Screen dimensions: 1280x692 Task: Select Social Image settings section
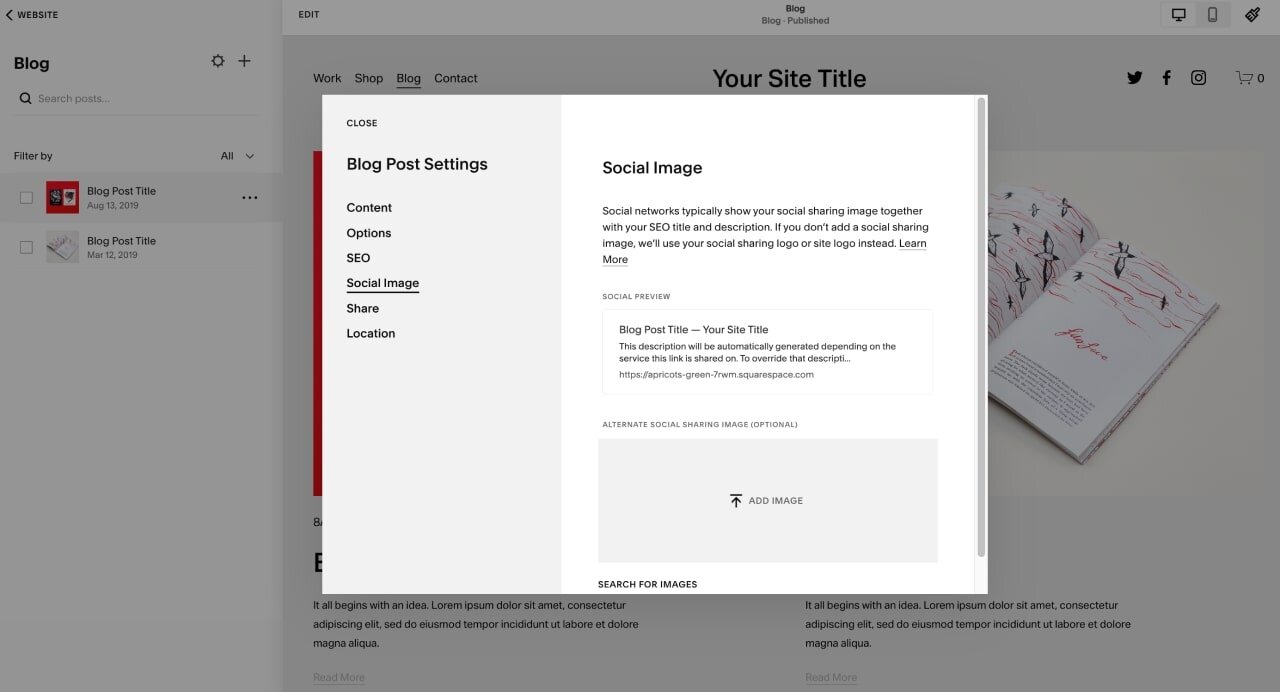point(383,283)
